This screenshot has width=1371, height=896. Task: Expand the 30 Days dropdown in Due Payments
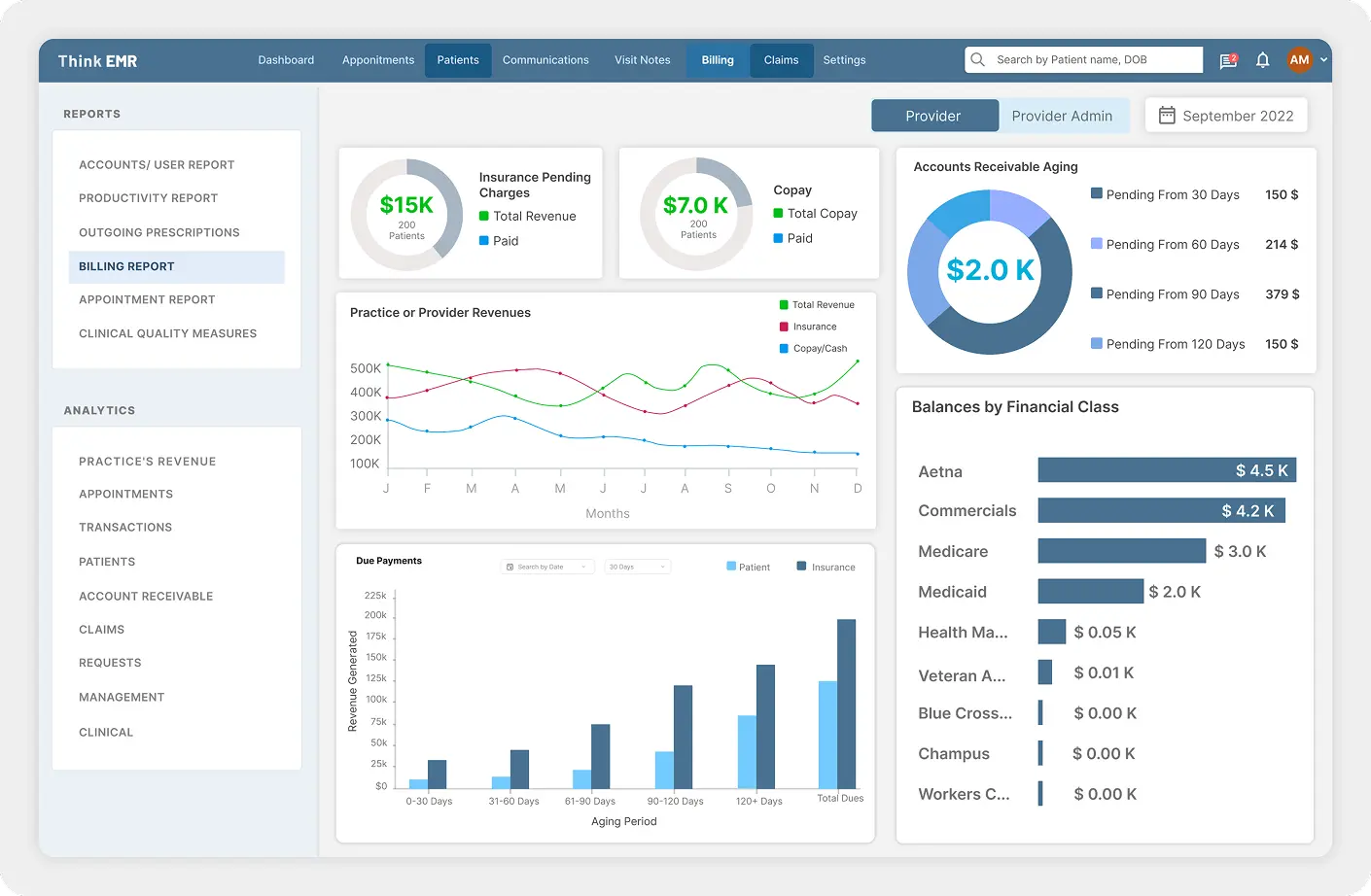tap(637, 566)
